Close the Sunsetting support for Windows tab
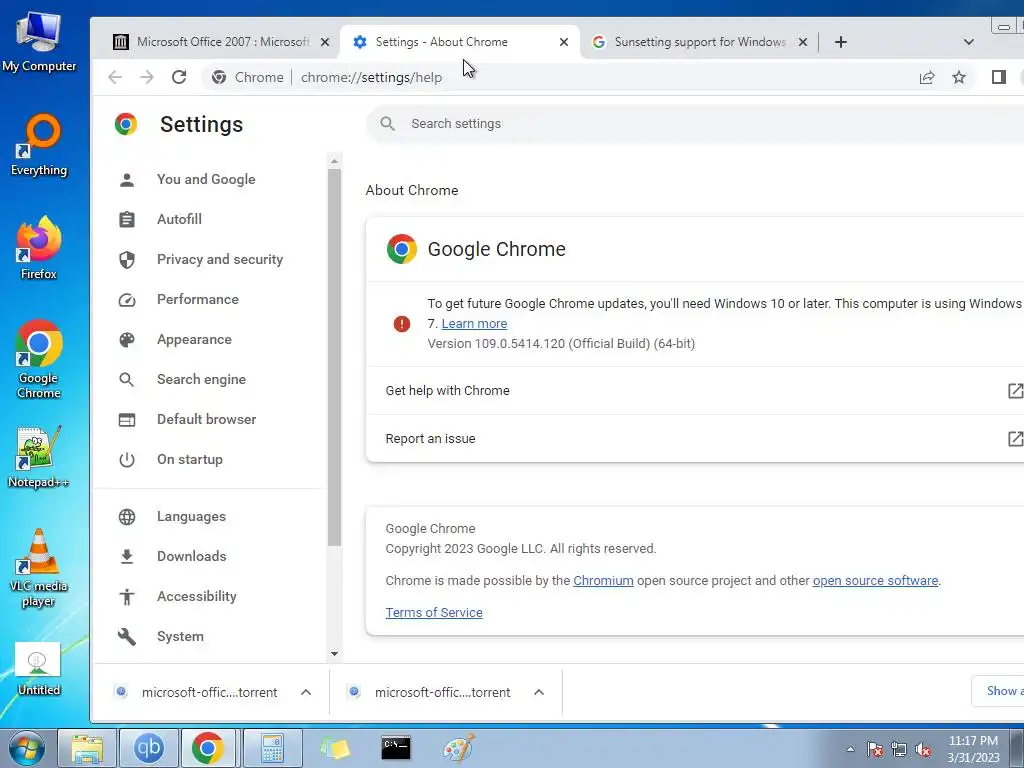Viewport: 1024px width, 768px height. pos(803,42)
